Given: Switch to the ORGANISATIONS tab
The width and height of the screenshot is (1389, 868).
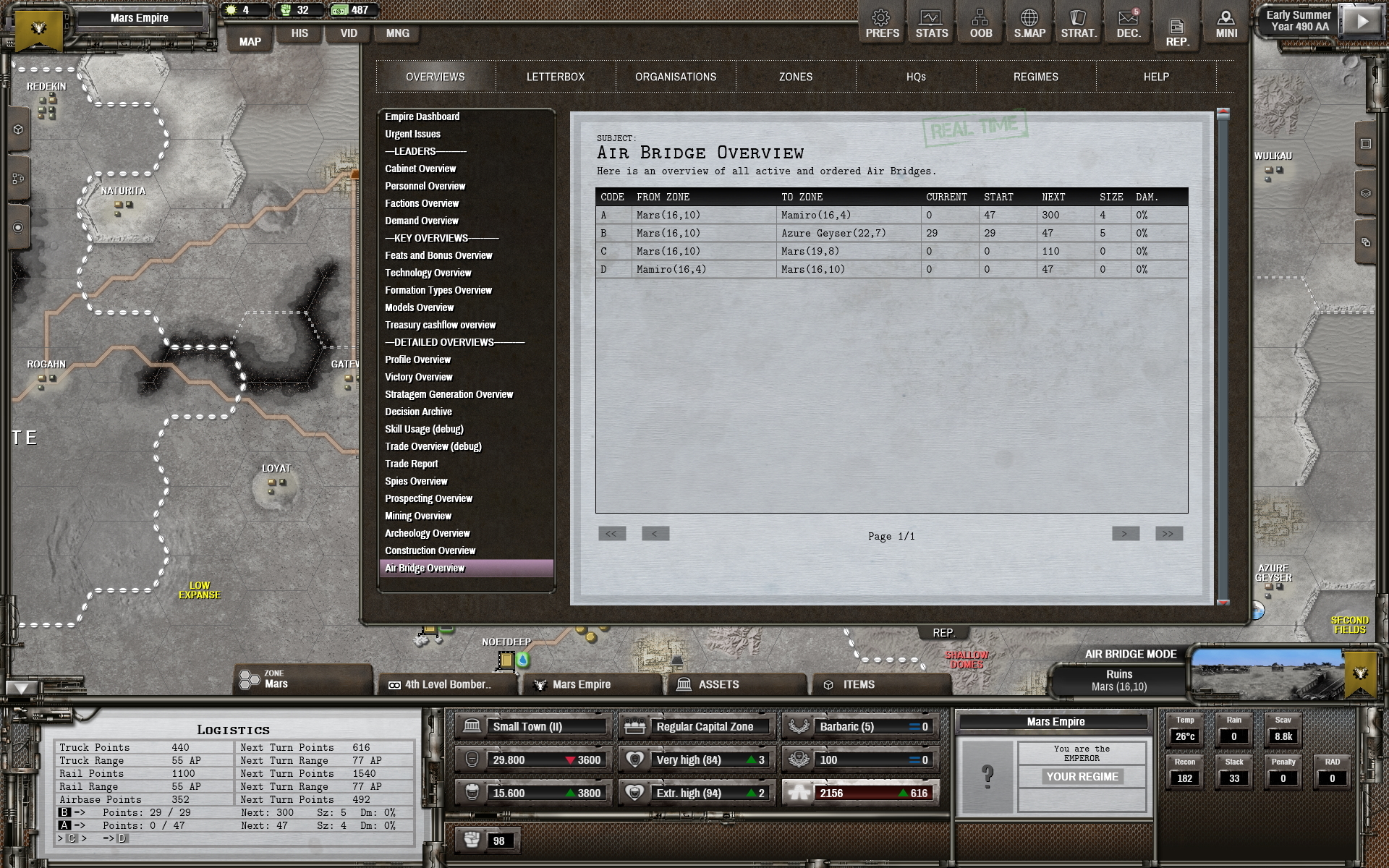Looking at the screenshot, I should tap(675, 77).
